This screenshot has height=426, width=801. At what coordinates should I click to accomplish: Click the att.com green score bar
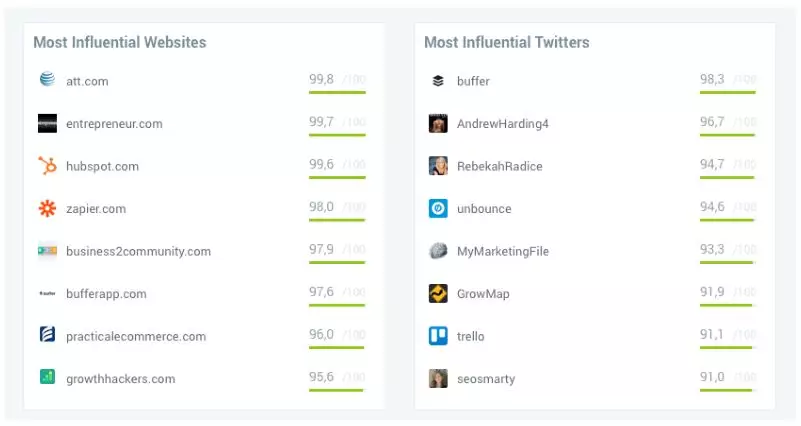tap(337, 92)
